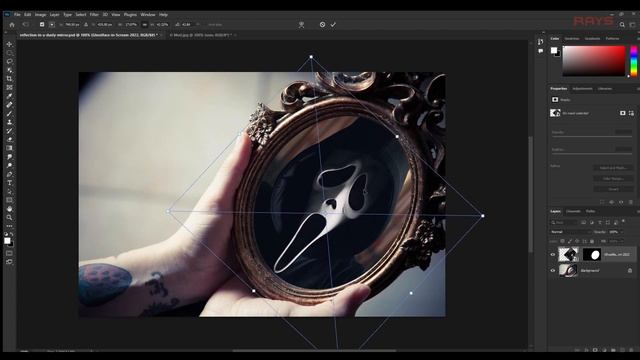Open the Filter menu

click(94, 15)
